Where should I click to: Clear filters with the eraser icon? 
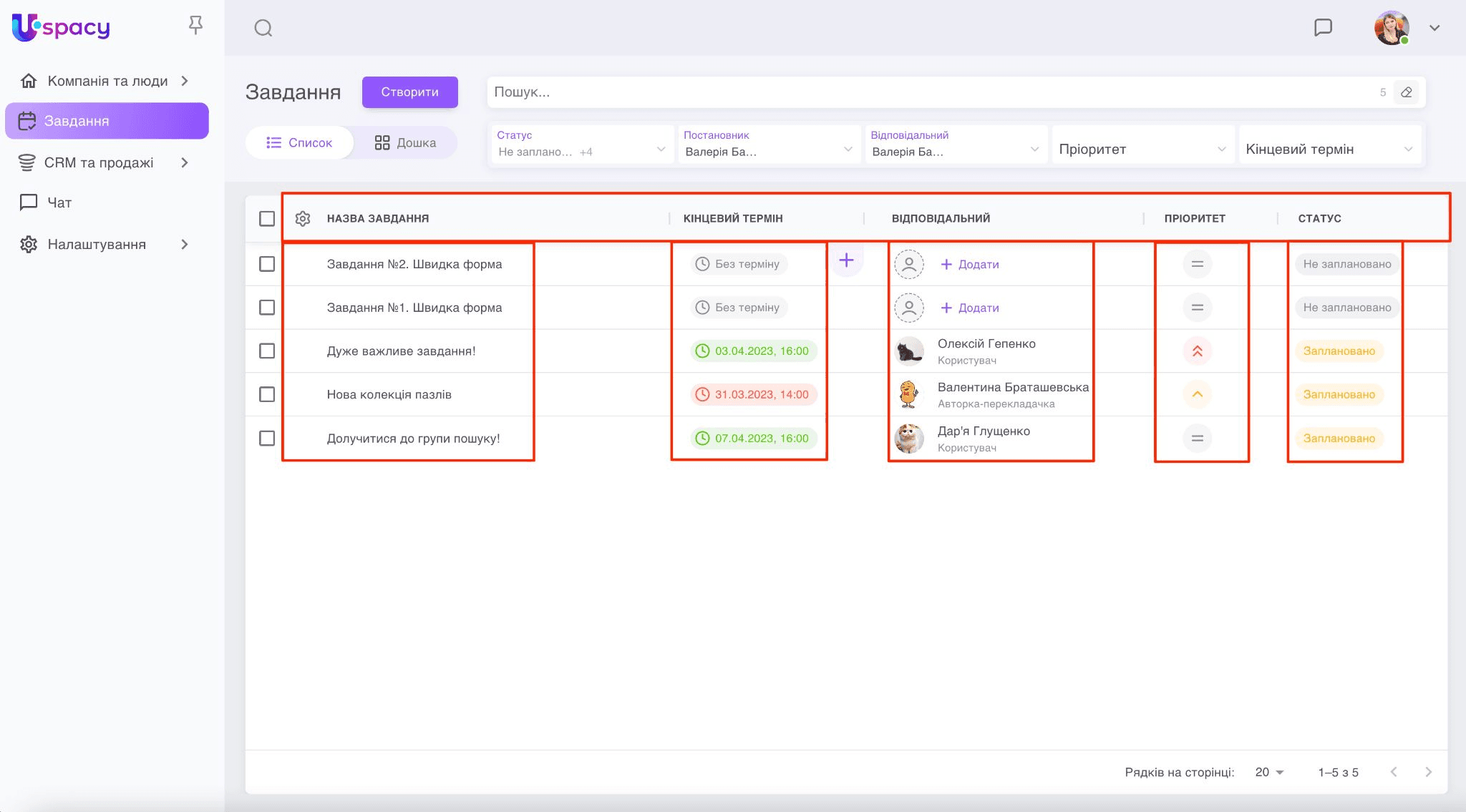click(1406, 92)
